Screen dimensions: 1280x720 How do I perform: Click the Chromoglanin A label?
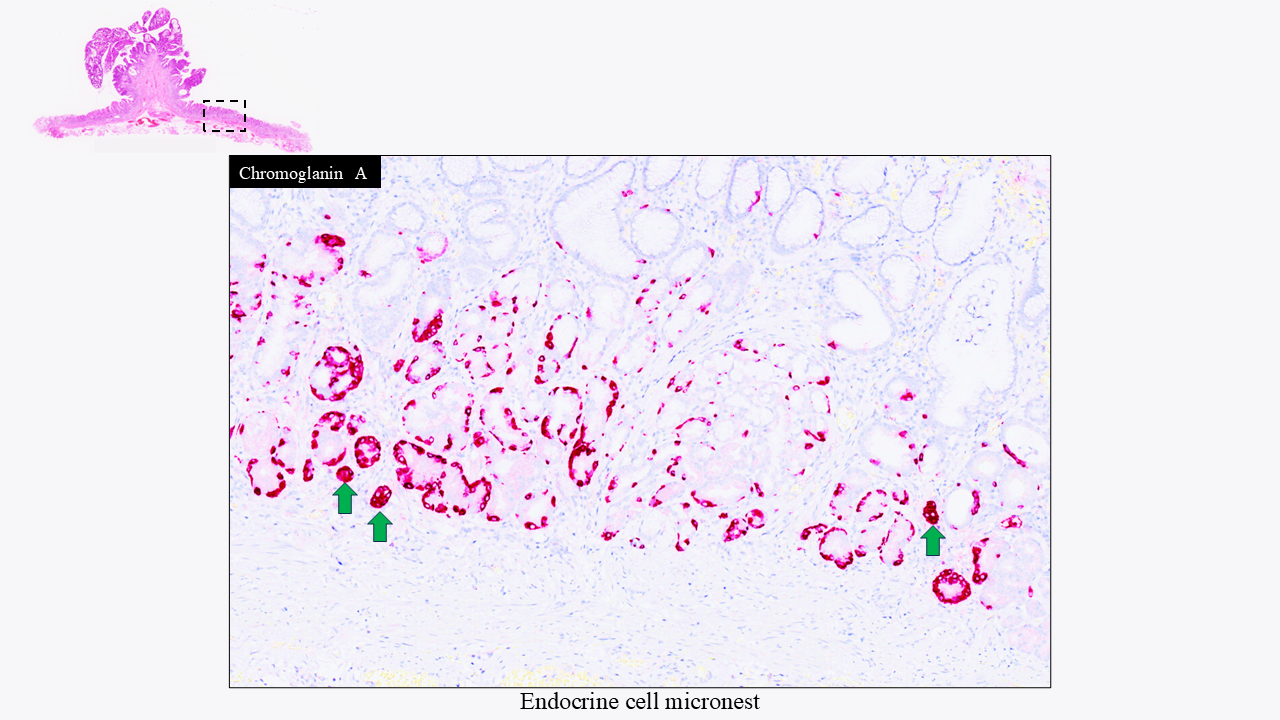[304, 172]
